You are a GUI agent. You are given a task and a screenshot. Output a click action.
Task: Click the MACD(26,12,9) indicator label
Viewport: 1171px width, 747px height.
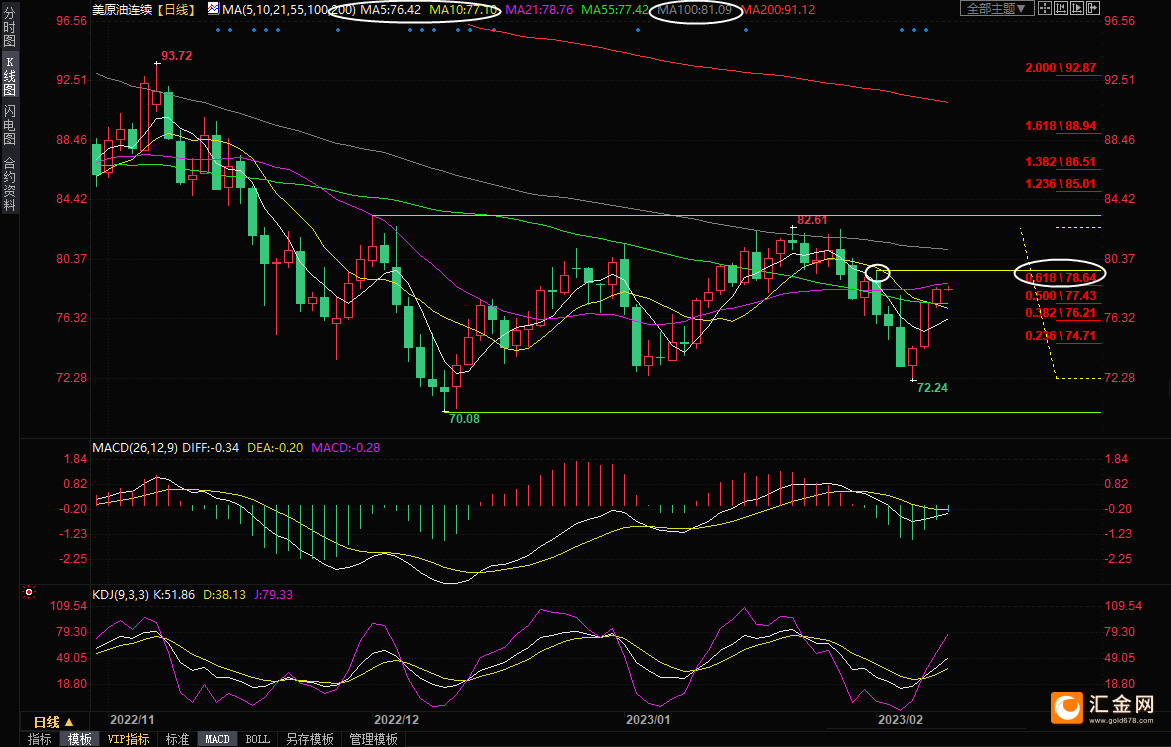[x=135, y=447]
